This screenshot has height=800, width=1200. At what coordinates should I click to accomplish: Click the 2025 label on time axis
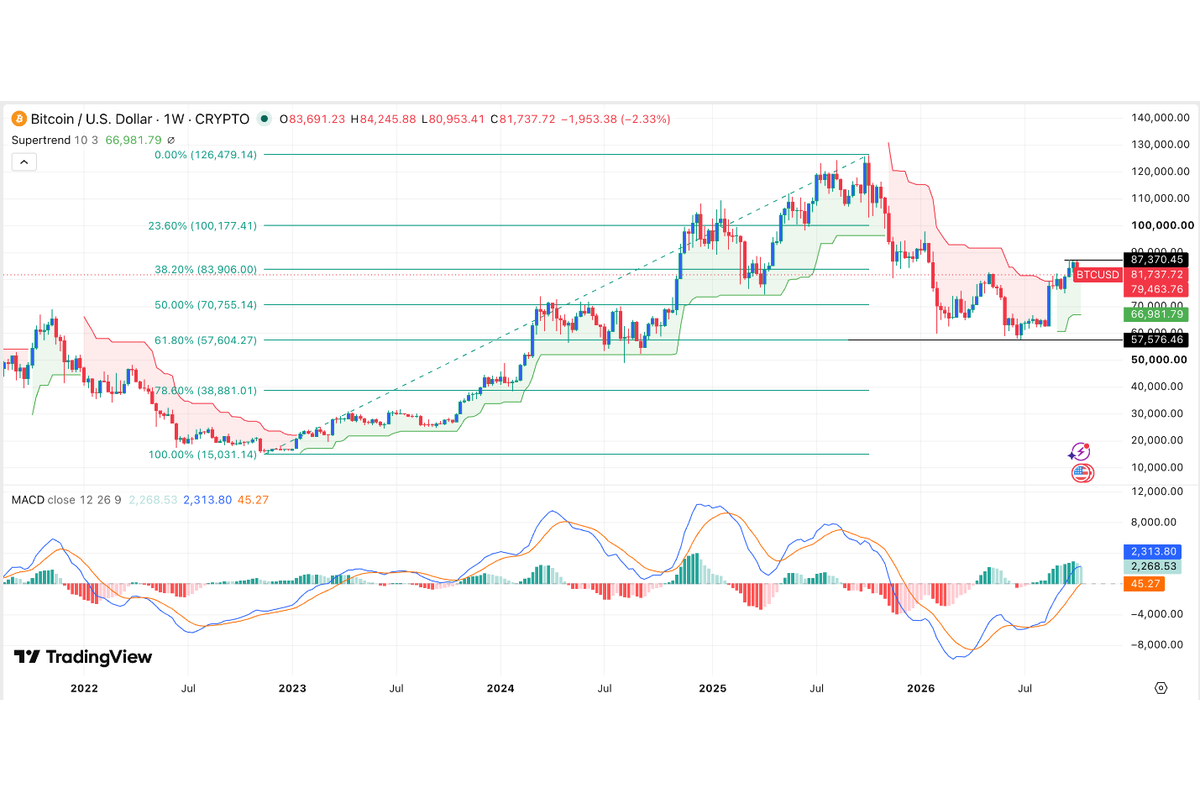[x=712, y=688]
